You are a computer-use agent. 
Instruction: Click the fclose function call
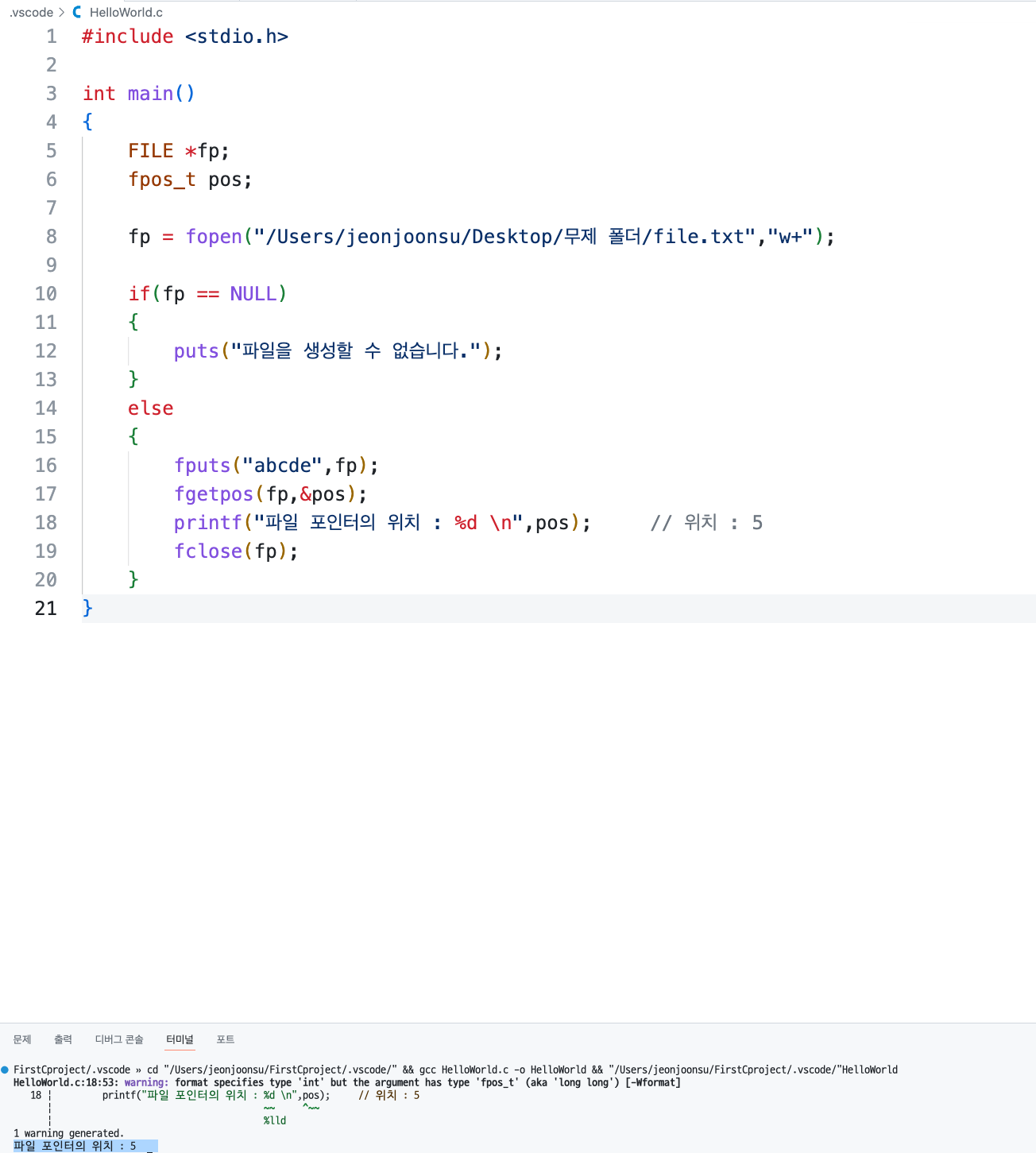point(208,551)
